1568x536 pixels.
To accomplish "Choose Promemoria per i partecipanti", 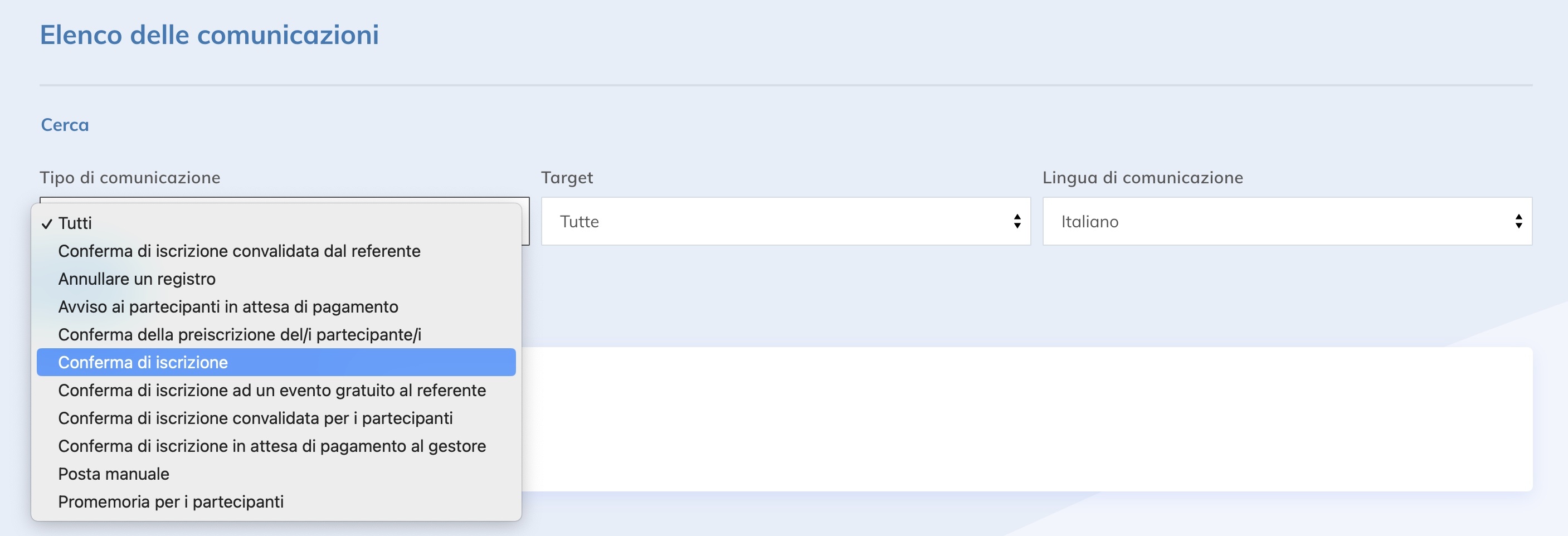I will [x=171, y=503].
